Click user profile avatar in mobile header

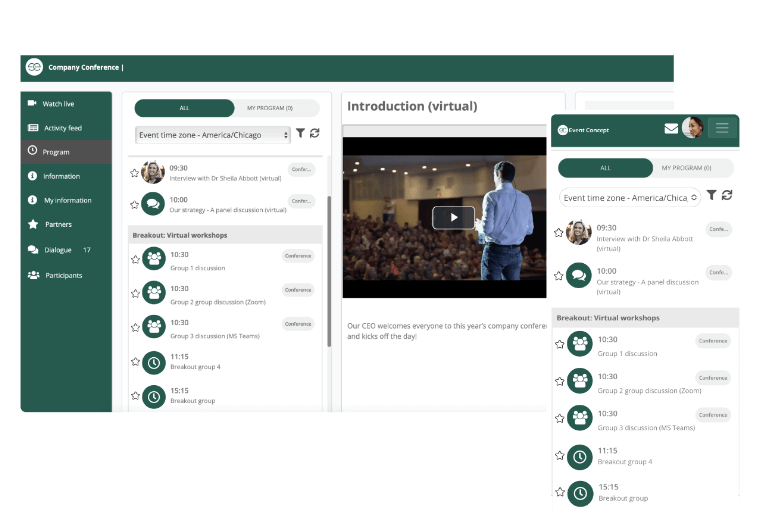coord(693,127)
